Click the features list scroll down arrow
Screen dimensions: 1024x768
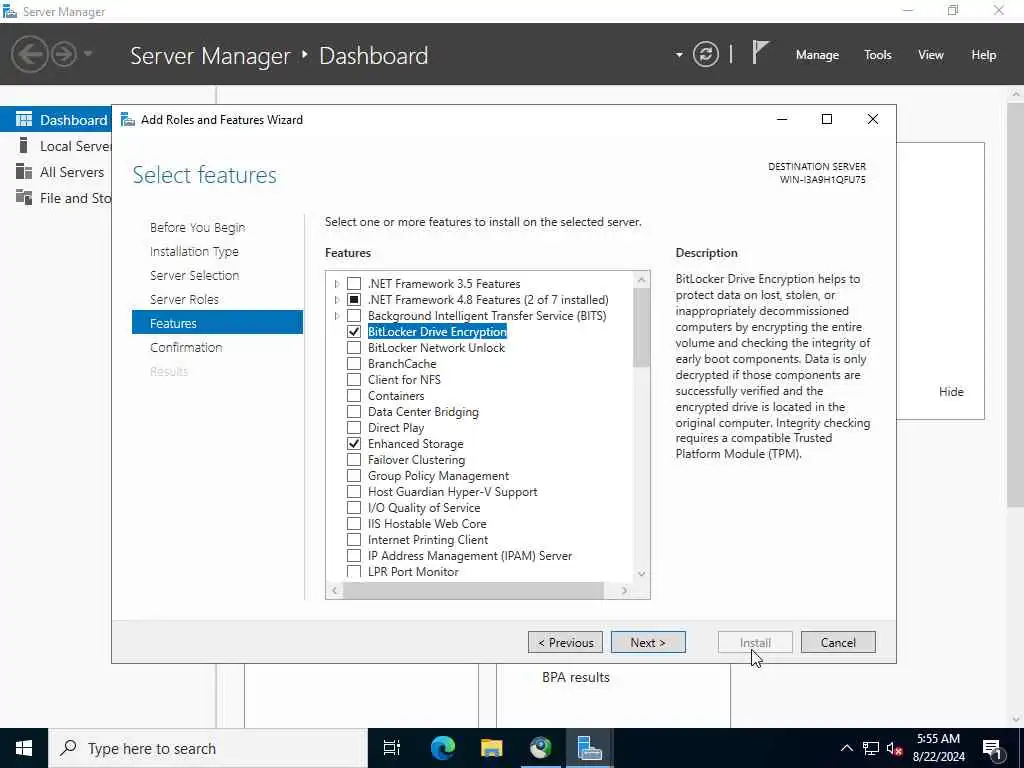pyautogui.click(x=641, y=574)
